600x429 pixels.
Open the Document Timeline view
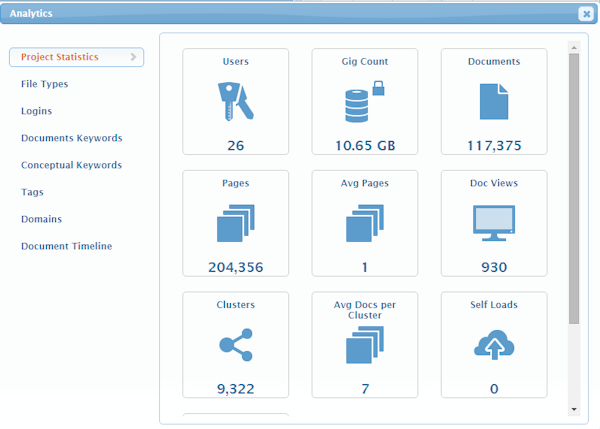(x=67, y=246)
